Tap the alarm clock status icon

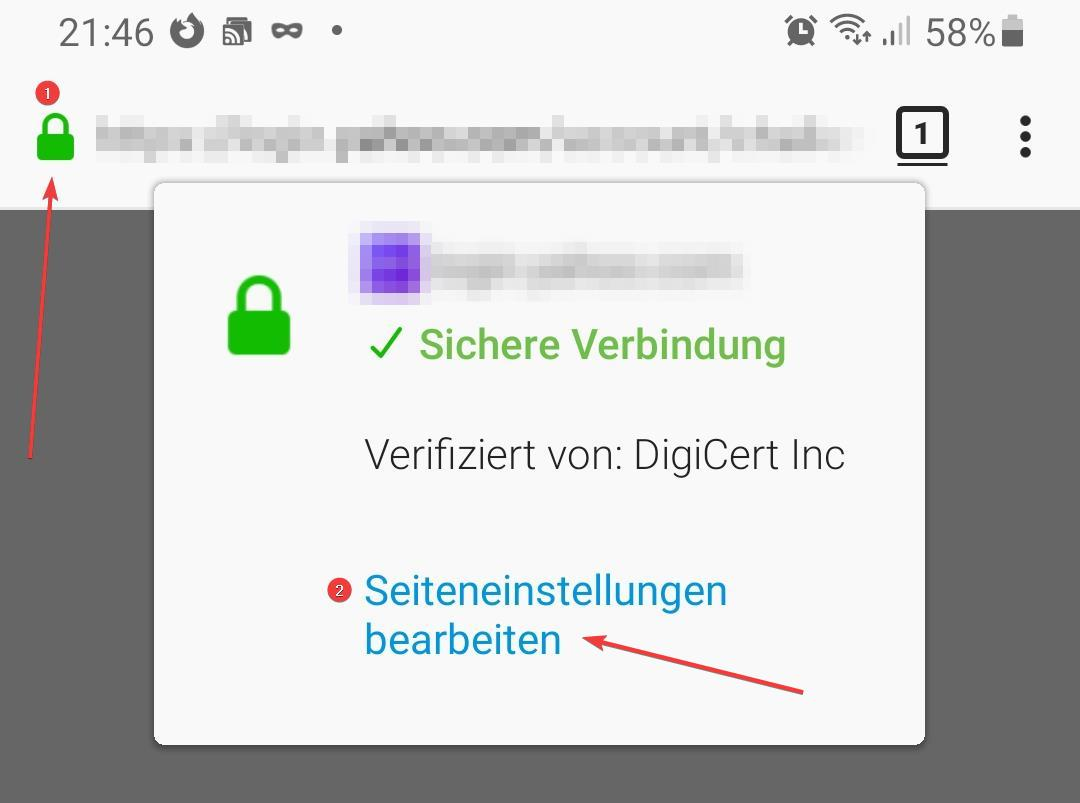(800, 30)
